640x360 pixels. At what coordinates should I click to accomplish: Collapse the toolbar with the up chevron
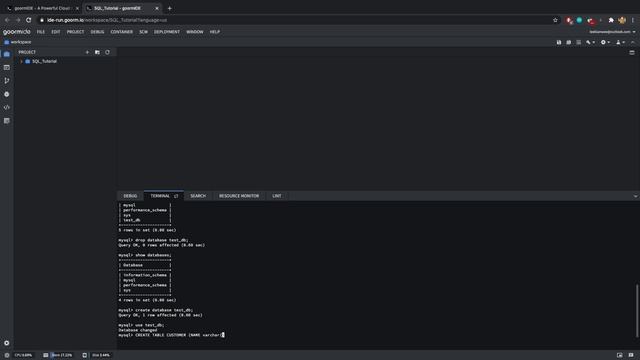click(633, 42)
